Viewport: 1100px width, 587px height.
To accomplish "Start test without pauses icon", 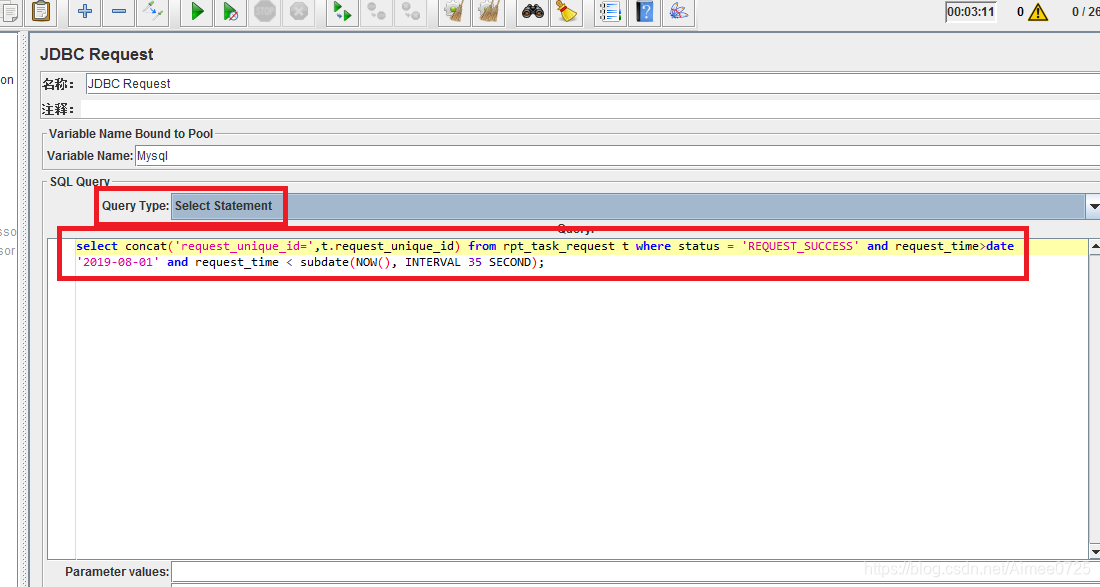I will pyautogui.click(x=231, y=12).
